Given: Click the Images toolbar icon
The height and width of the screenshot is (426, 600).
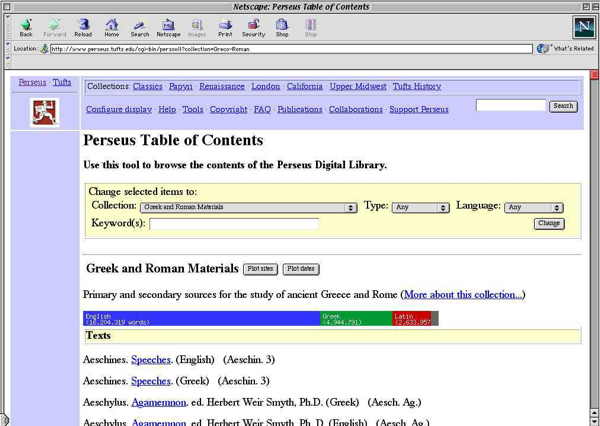Looking at the screenshot, I should [197, 27].
